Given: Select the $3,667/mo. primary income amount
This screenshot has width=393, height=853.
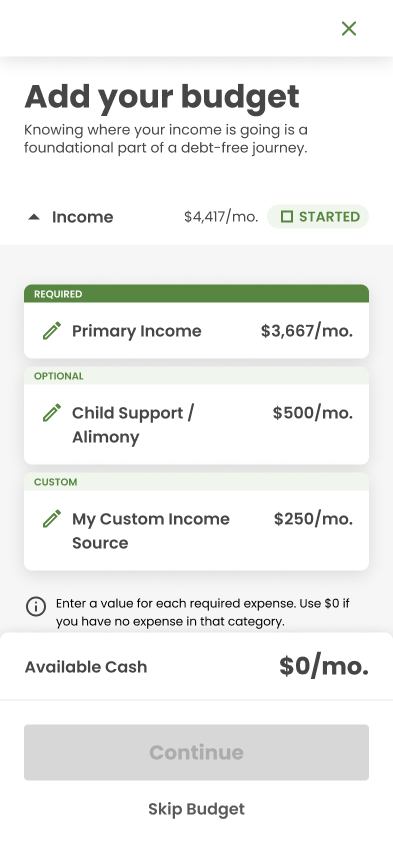Looking at the screenshot, I should click(x=306, y=331).
